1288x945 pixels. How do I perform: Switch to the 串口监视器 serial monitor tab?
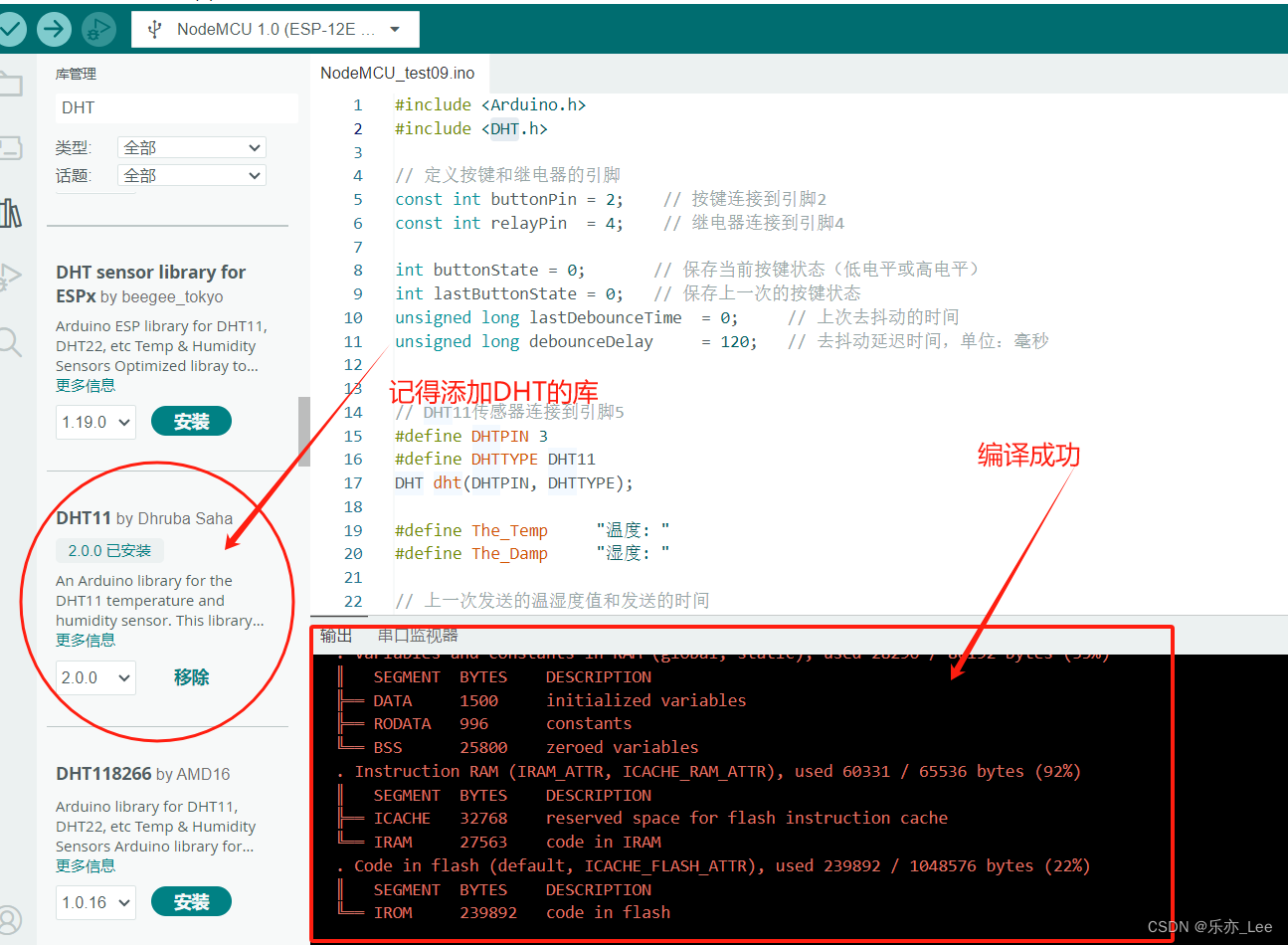point(418,636)
